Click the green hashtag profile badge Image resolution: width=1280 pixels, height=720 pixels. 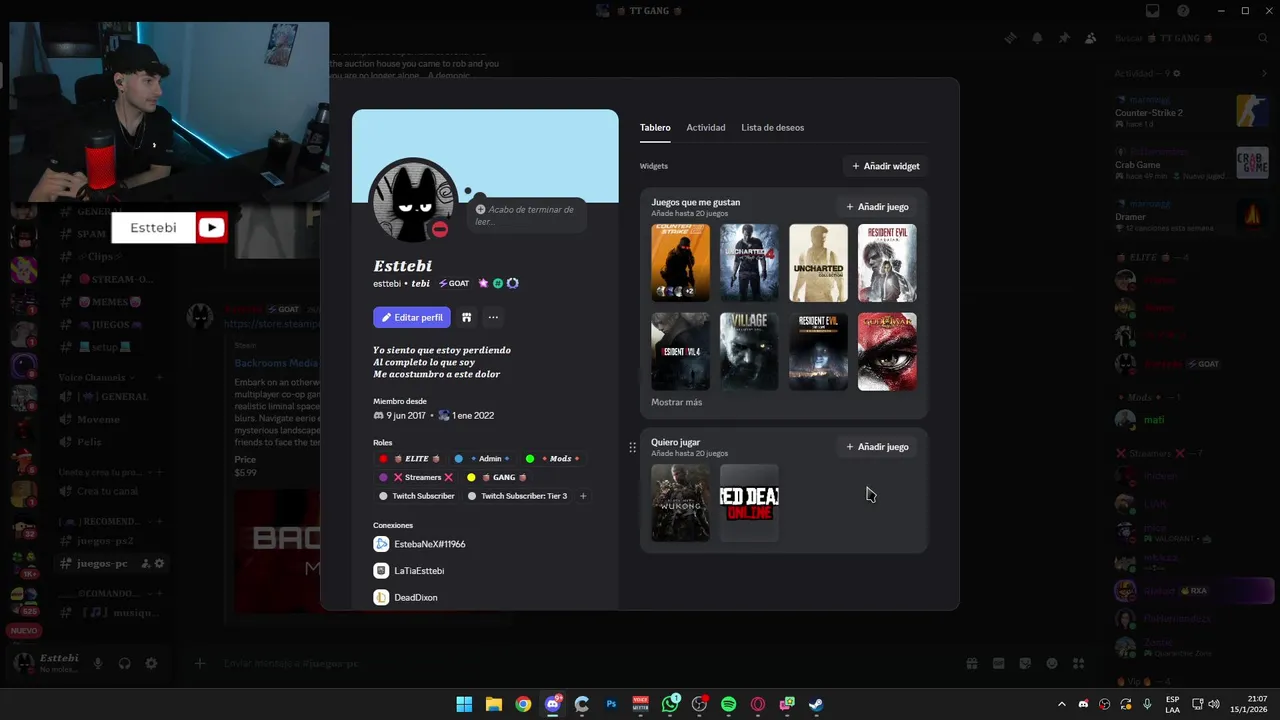(498, 283)
